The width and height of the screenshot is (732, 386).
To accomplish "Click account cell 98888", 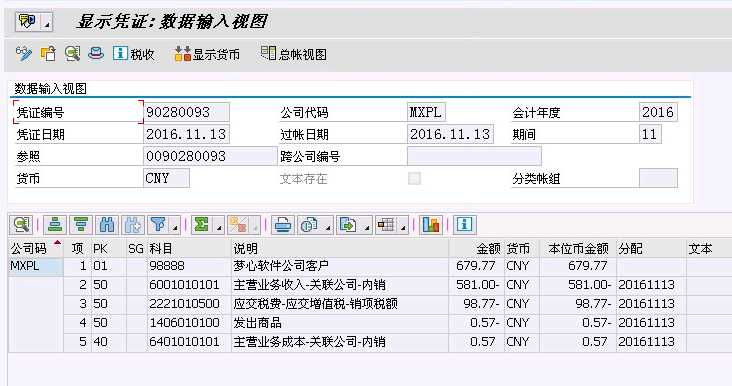I will click(x=189, y=266).
